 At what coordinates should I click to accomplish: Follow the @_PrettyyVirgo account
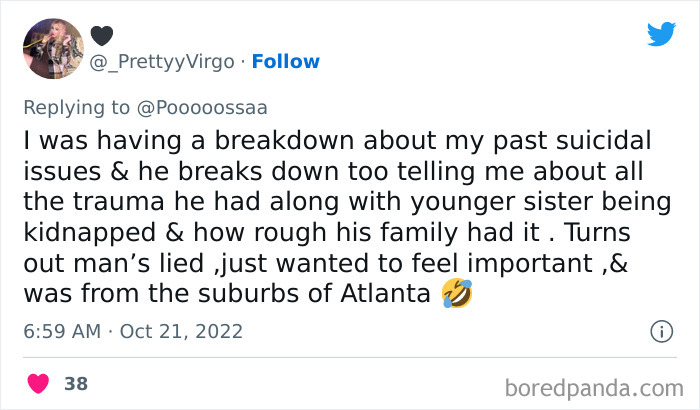[286, 62]
